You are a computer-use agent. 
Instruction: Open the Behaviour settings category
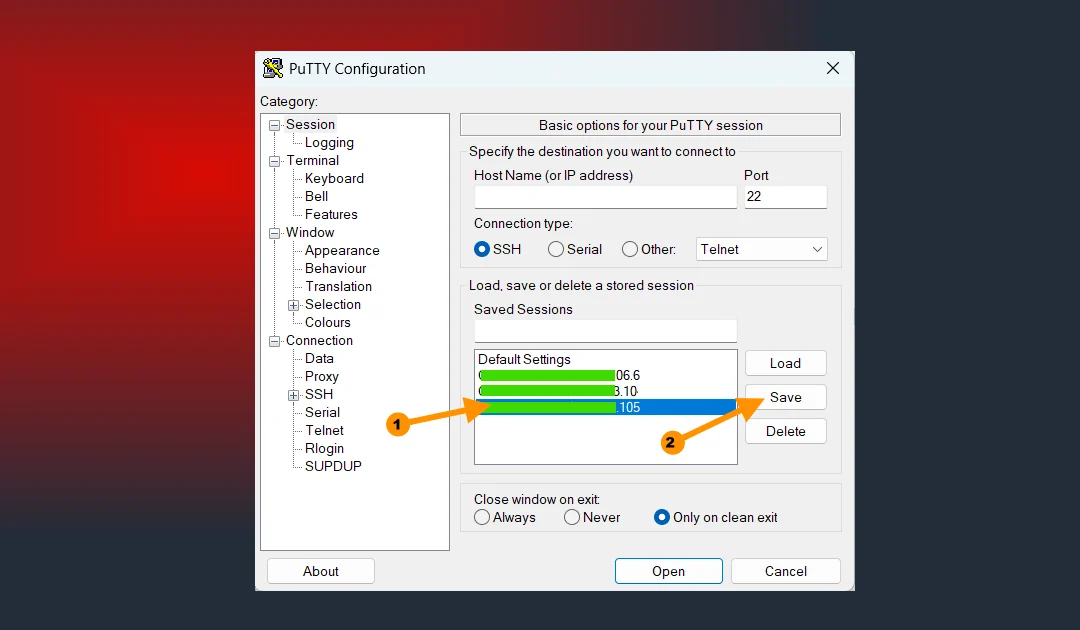[x=335, y=269]
